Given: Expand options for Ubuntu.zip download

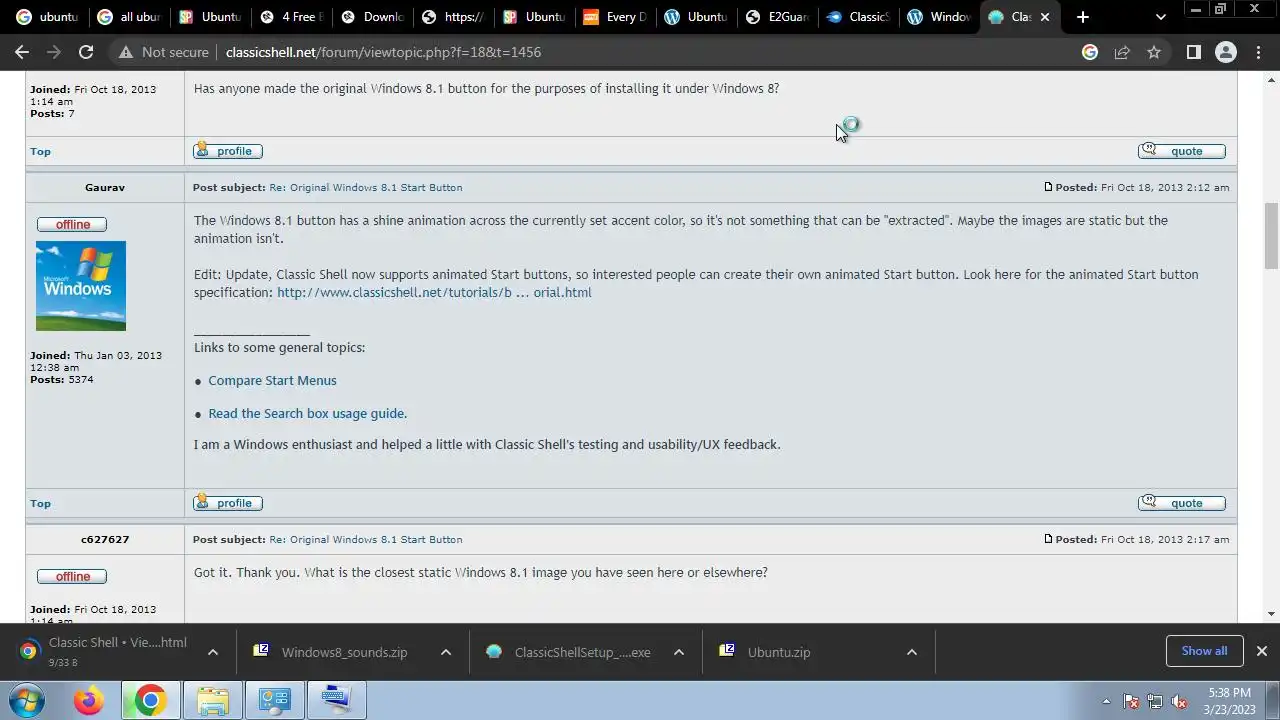Looking at the screenshot, I should click(911, 652).
